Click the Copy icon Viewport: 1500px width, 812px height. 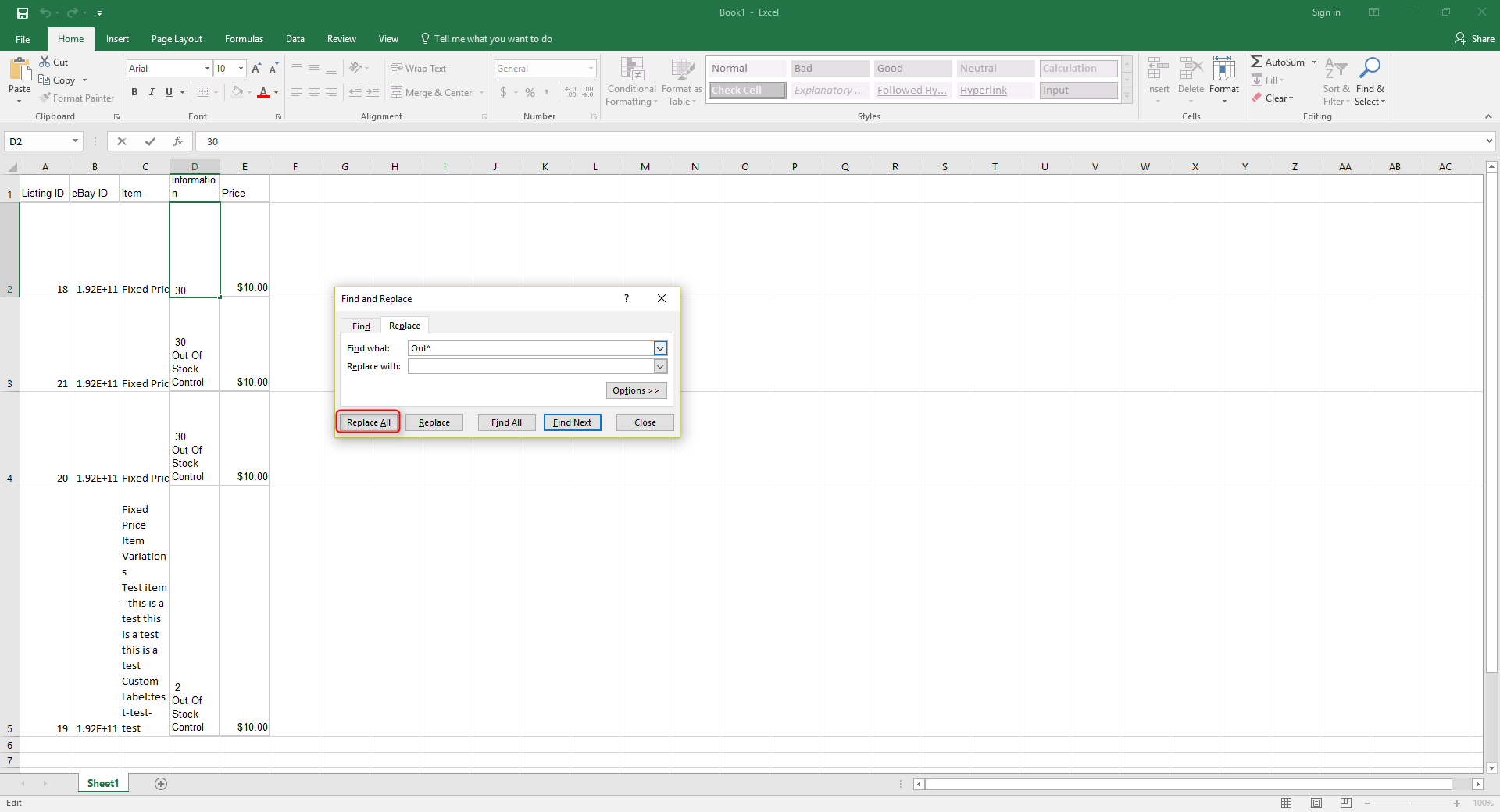[45, 80]
